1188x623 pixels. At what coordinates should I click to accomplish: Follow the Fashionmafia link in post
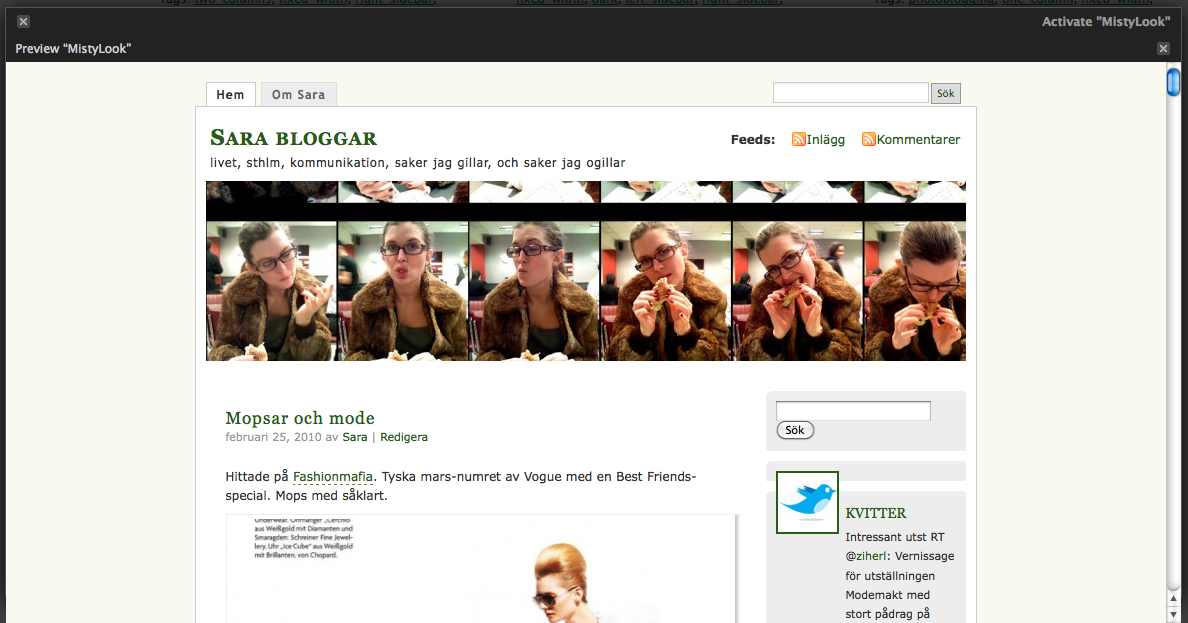click(x=333, y=477)
